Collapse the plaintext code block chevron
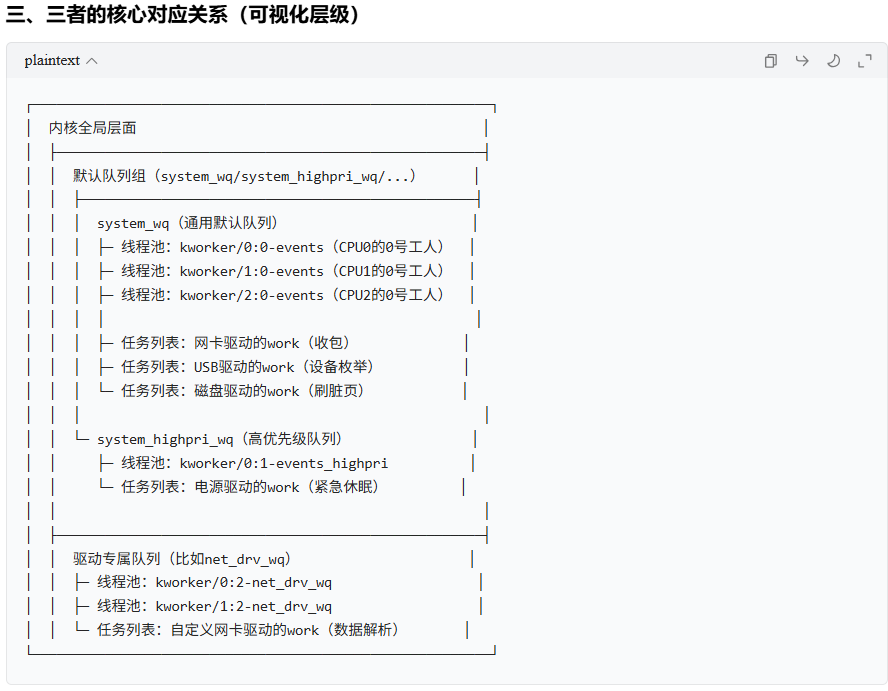The image size is (888, 691). pyautogui.click(x=92, y=61)
